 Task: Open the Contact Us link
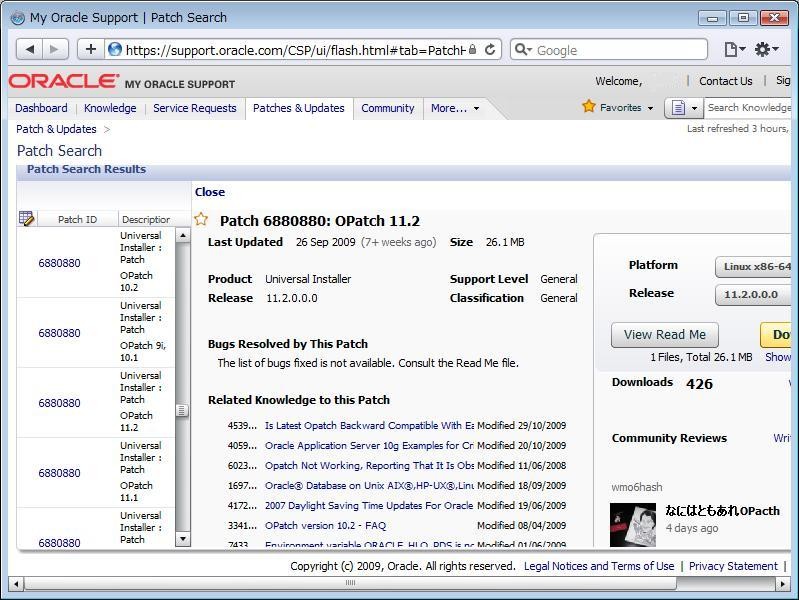tap(726, 81)
